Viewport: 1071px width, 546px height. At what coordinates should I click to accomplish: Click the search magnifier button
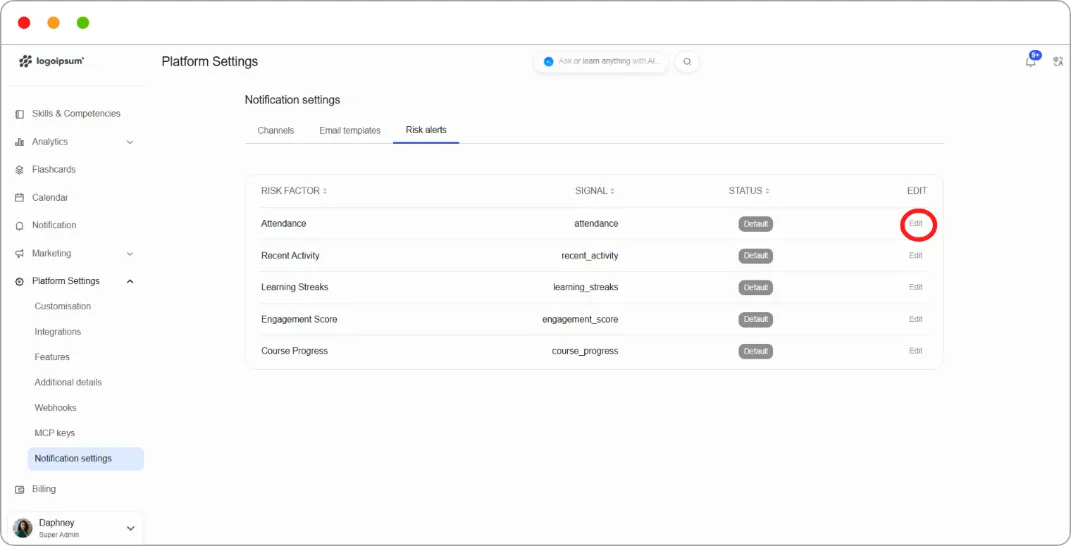pos(687,62)
